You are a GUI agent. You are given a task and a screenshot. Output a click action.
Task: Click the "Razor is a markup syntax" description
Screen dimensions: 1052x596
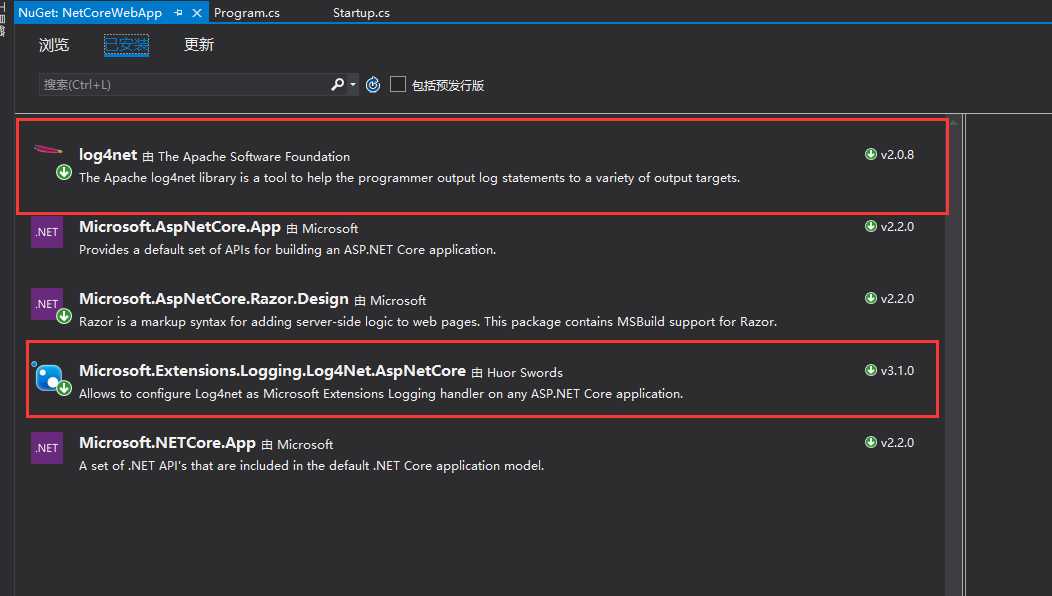click(428, 321)
